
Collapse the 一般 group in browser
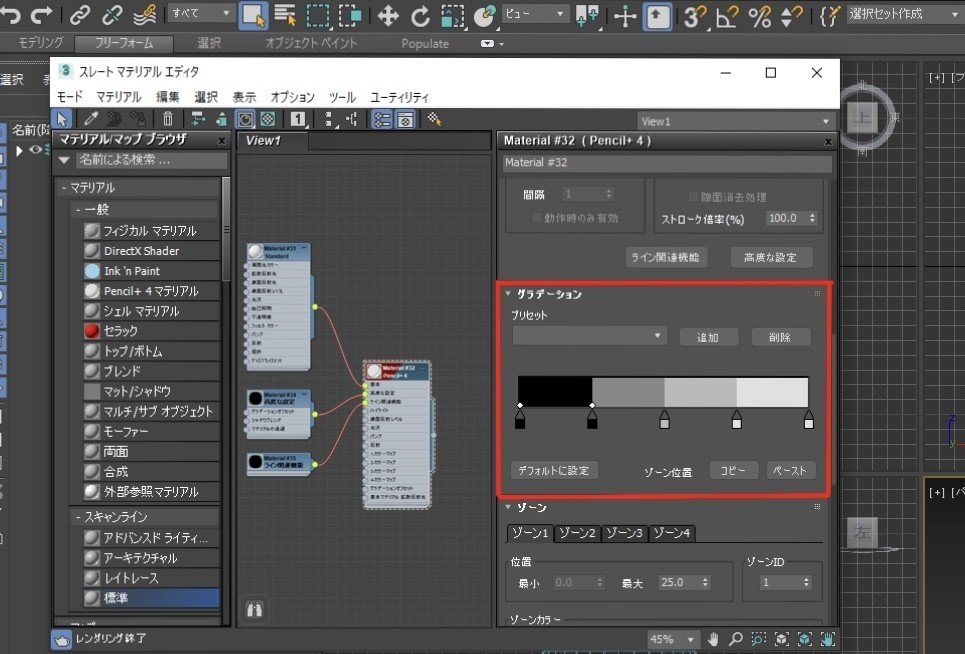78,210
